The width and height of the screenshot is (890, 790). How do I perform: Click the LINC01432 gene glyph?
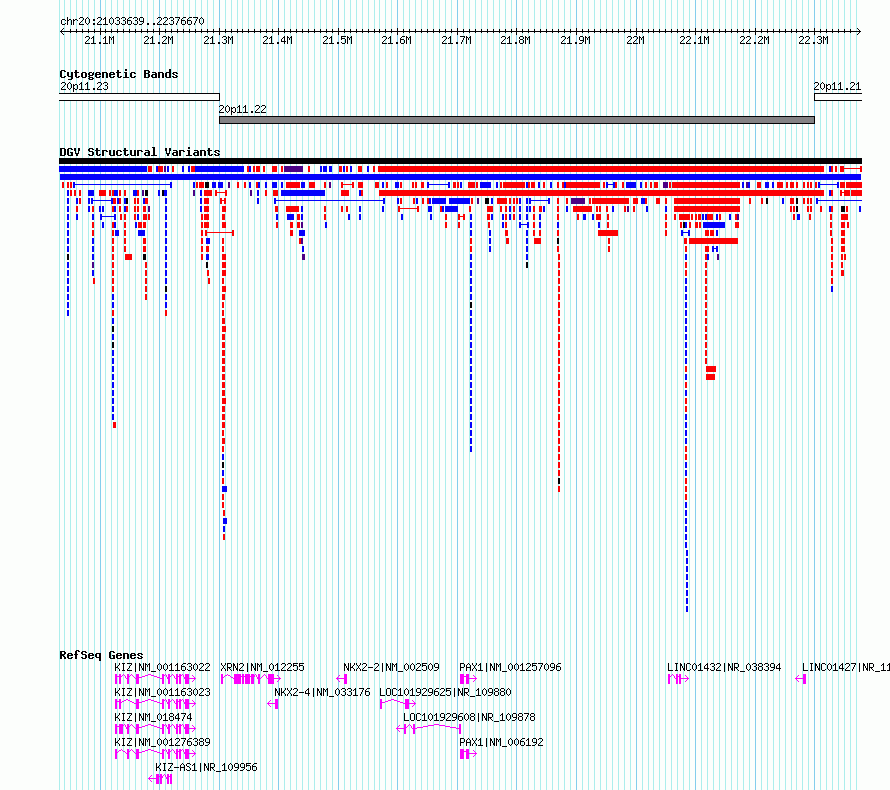(678, 679)
